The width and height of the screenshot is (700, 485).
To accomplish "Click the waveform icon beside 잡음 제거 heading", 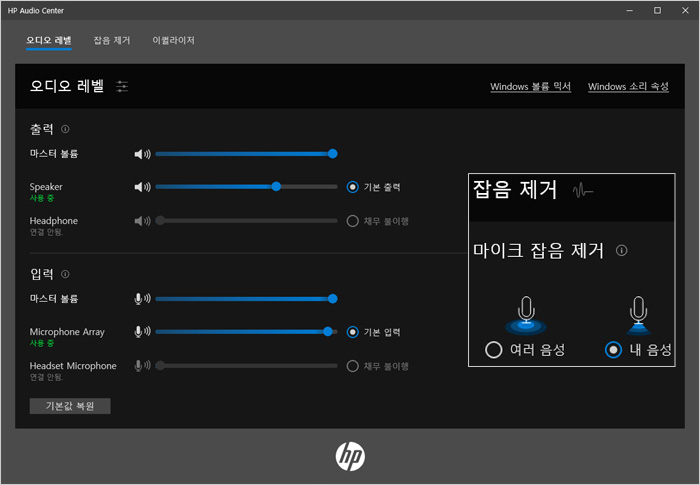I will point(583,191).
